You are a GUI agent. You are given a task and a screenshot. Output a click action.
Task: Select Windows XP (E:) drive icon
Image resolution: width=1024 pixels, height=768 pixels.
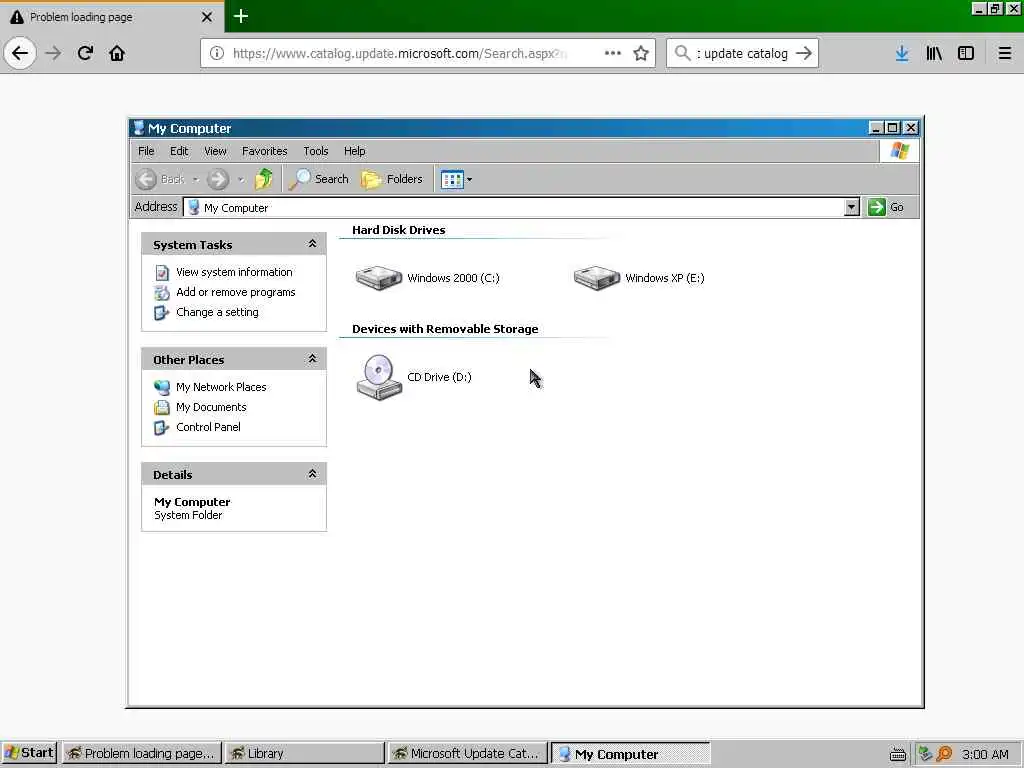click(x=597, y=278)
